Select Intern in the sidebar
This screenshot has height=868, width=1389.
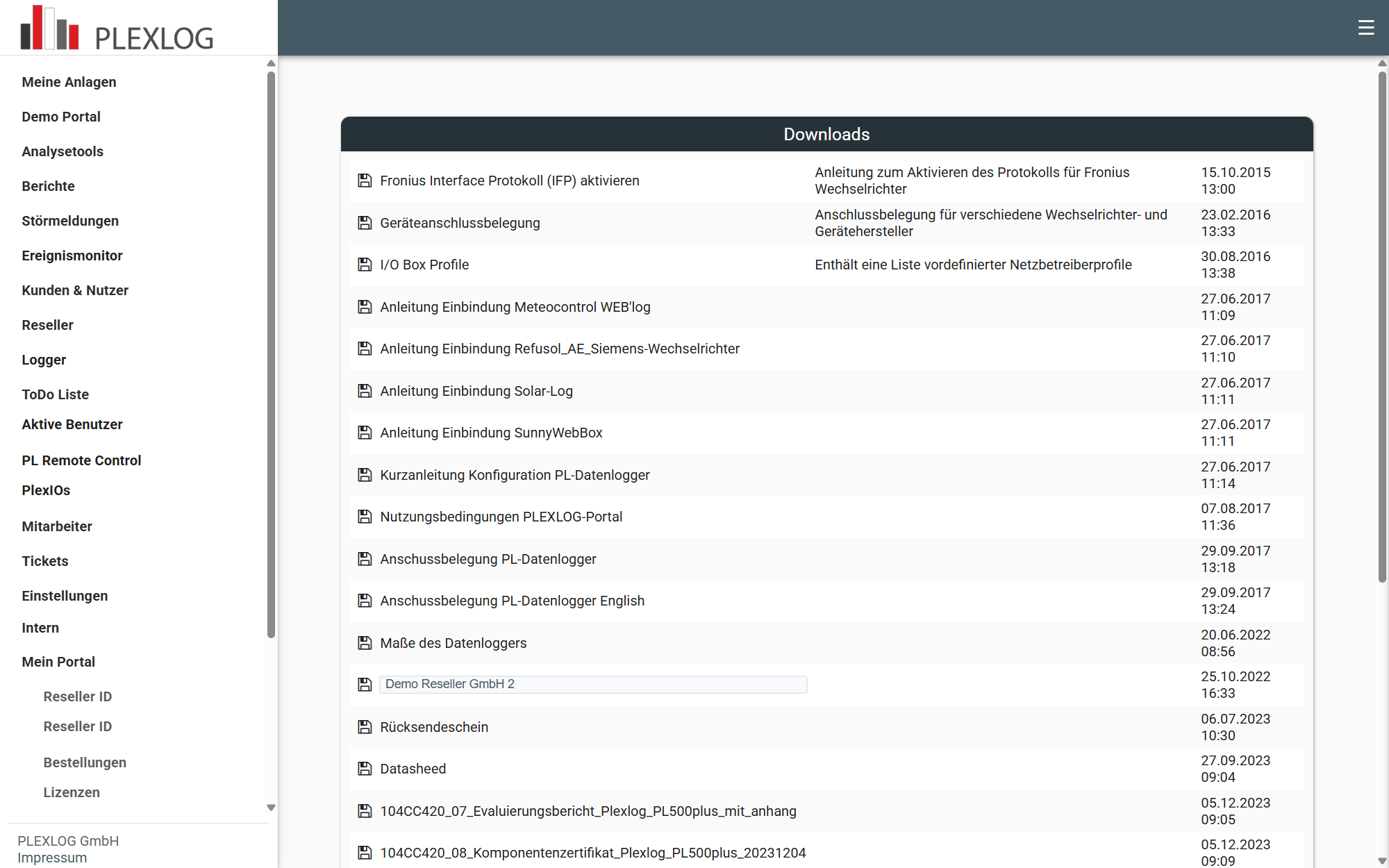pos(40,628)
